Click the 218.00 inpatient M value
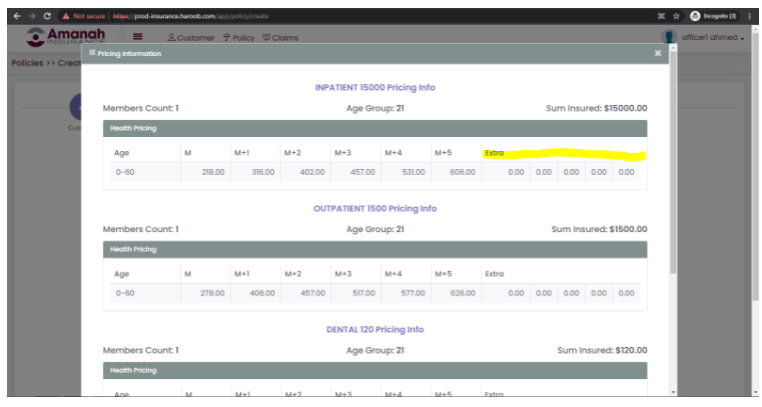 213,172
